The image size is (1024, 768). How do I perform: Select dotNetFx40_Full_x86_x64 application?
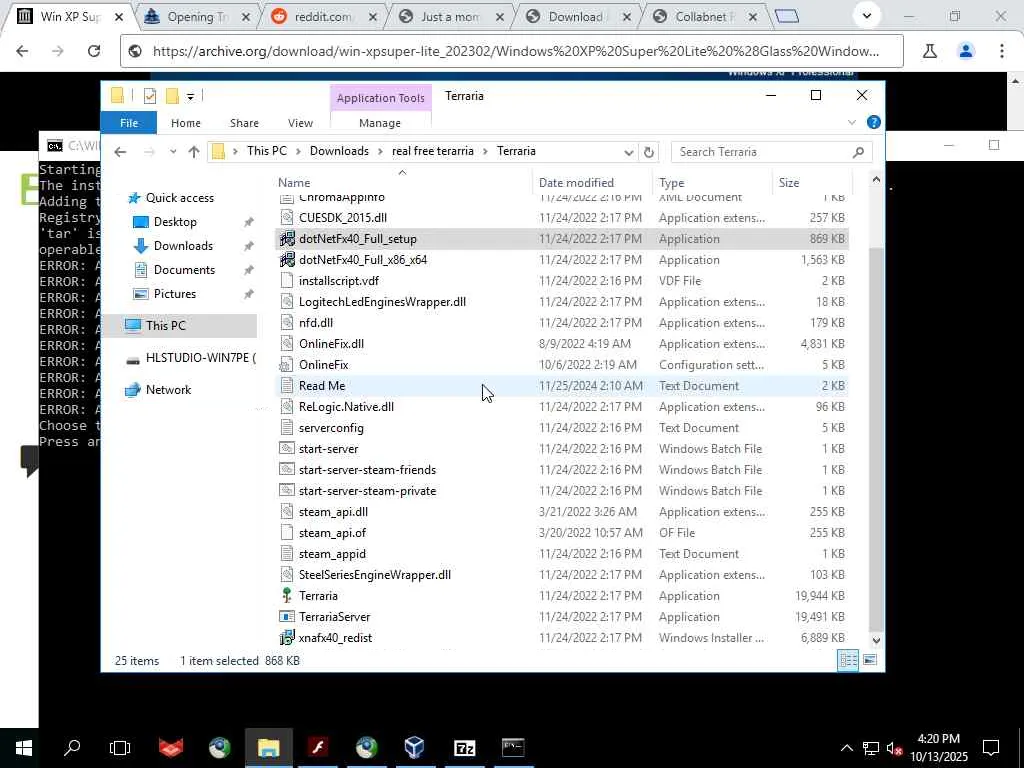tap(362, 260)
